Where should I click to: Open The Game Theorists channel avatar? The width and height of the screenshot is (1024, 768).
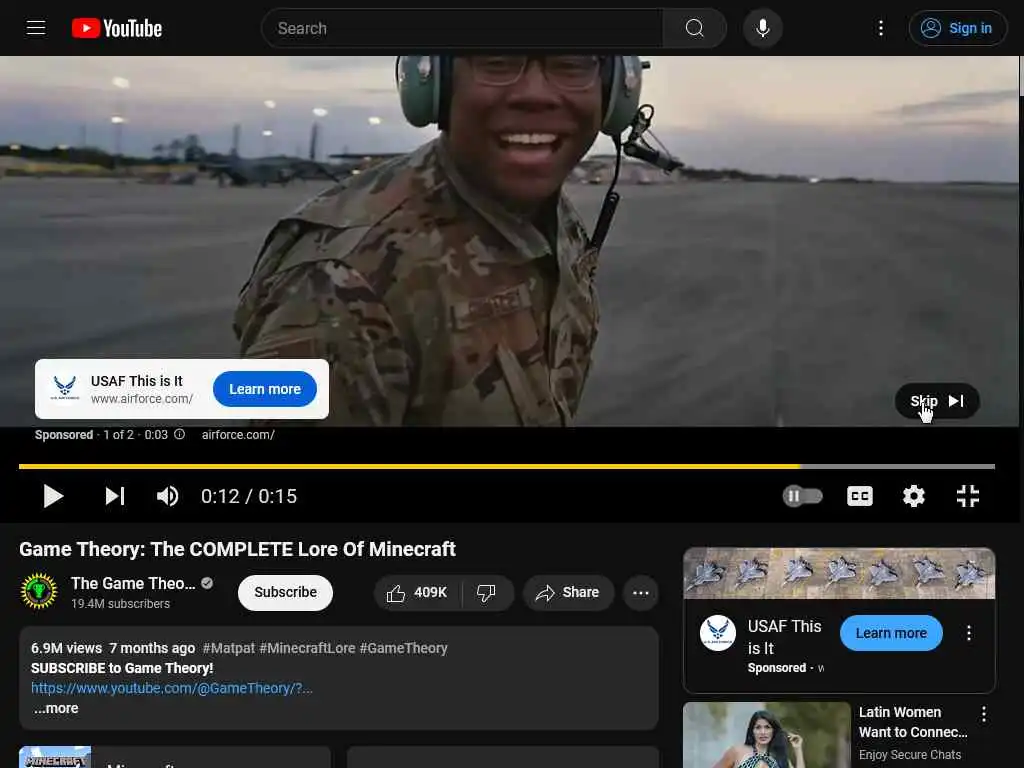pyautogui.click(x=39, y=591)
